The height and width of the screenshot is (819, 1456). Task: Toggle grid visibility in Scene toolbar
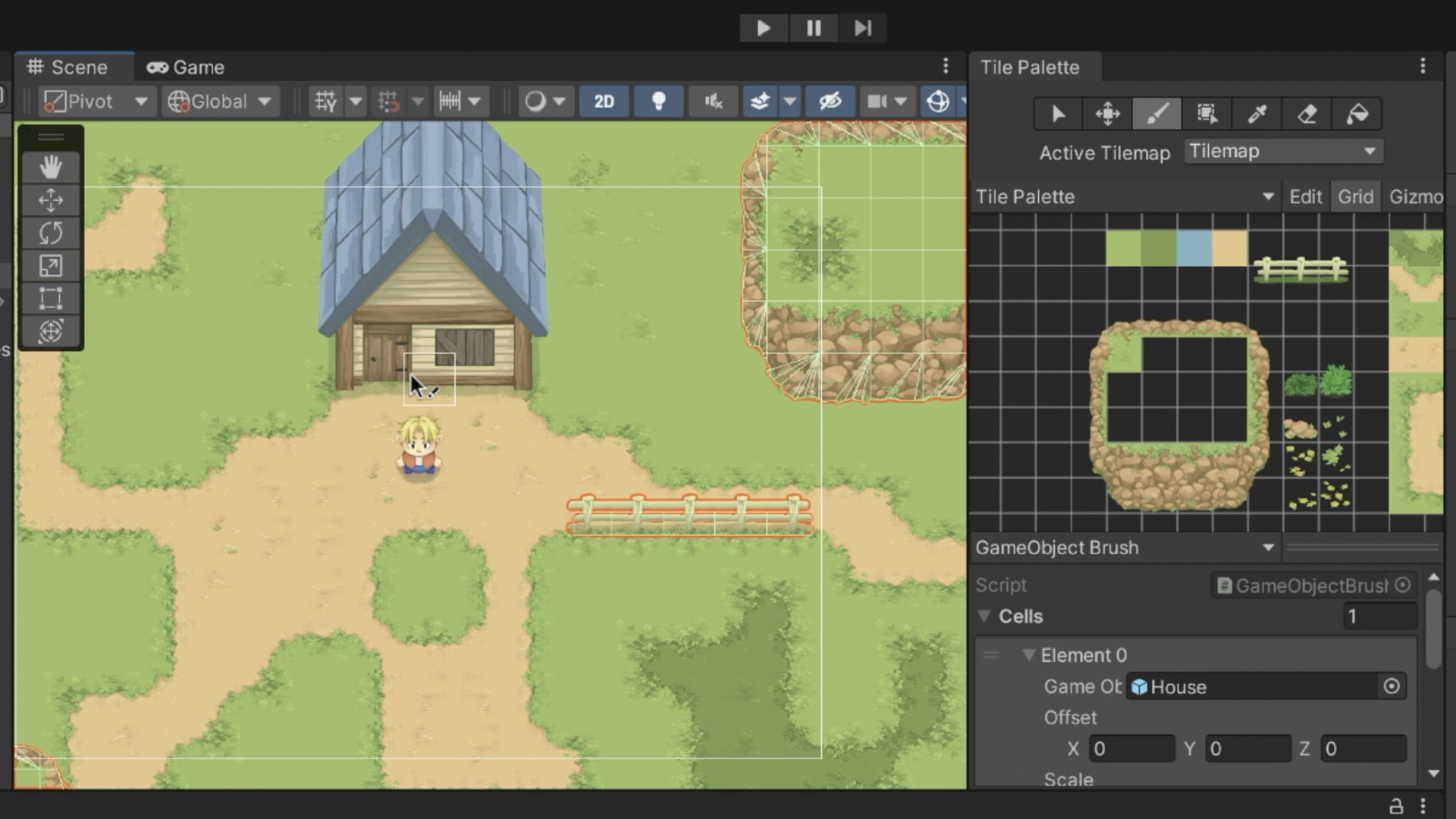[326, 101]
